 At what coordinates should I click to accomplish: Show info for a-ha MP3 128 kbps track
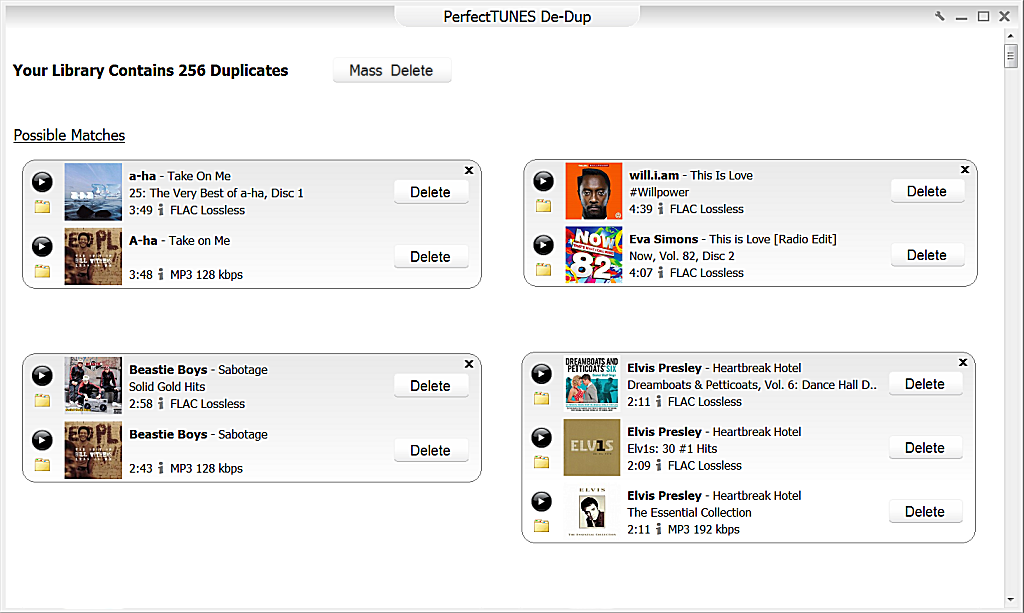[x=159, y=275]
